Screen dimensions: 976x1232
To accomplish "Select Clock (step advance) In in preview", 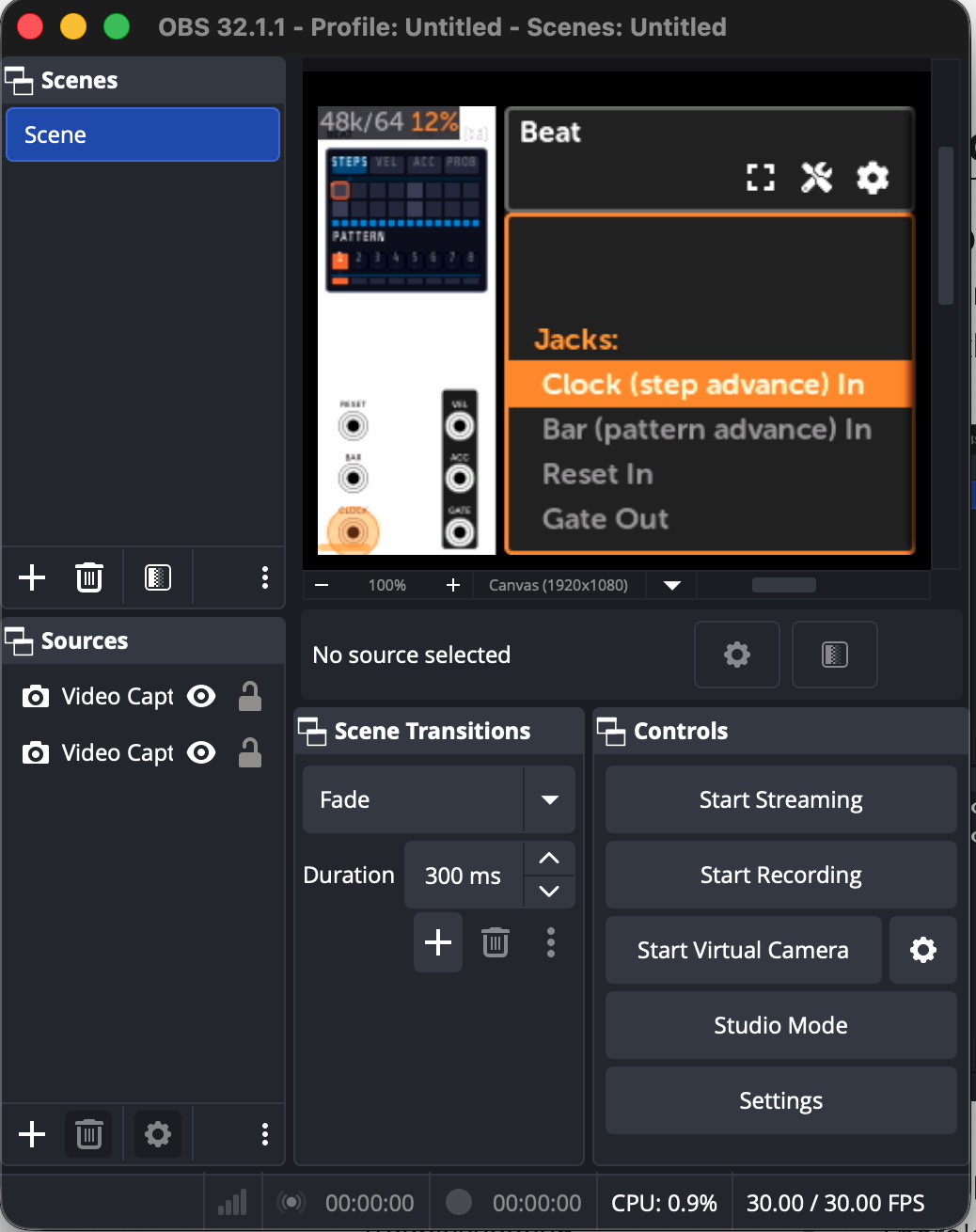I will tap(710, 384).
